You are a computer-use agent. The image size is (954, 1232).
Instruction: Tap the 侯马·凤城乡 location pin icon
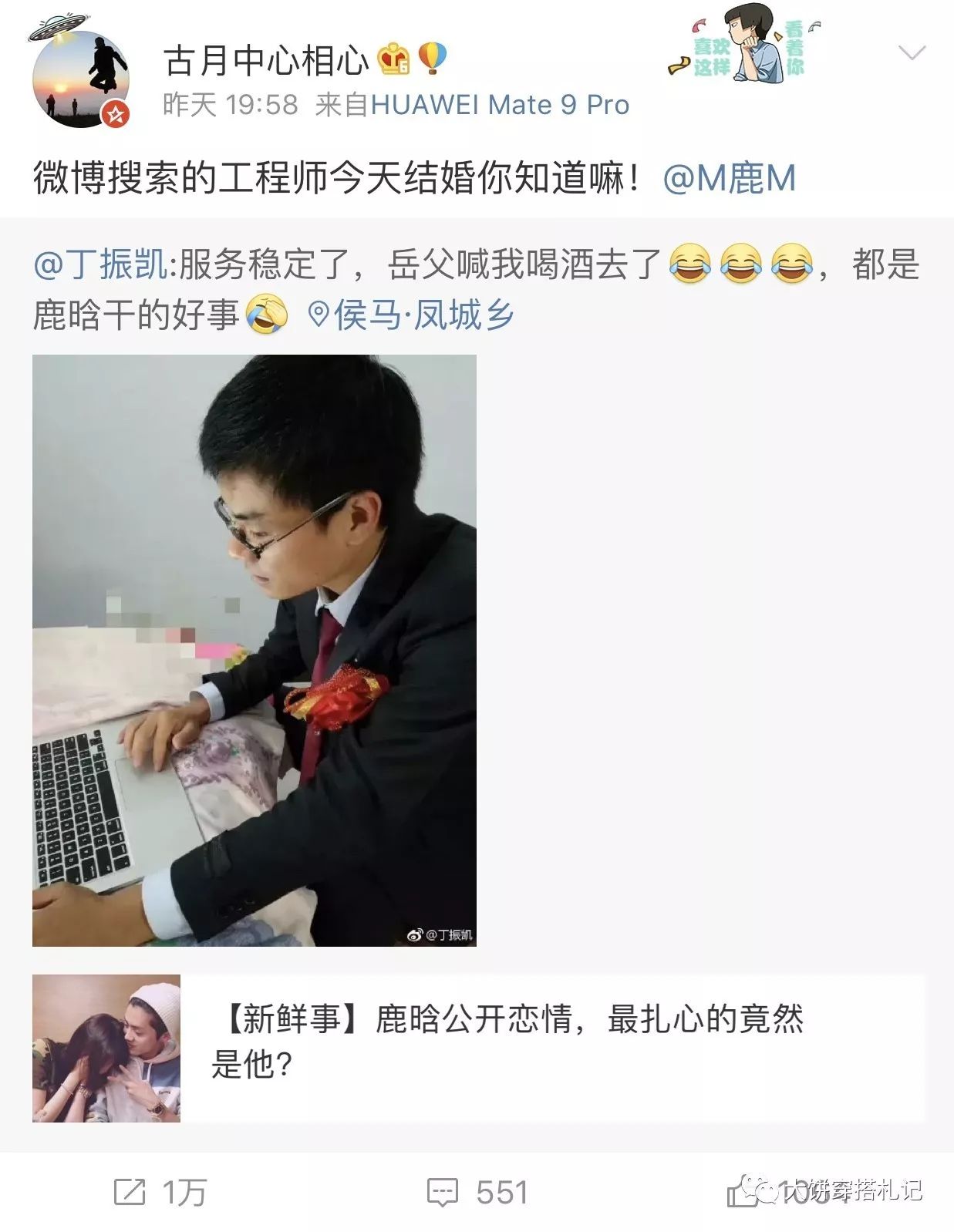click(x=318, y=315)
